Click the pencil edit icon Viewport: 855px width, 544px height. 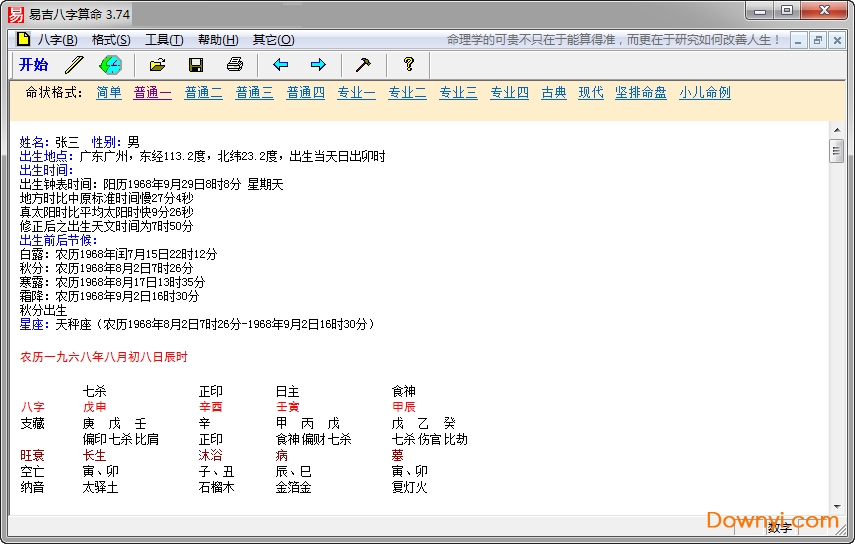(x=74, y=65)
